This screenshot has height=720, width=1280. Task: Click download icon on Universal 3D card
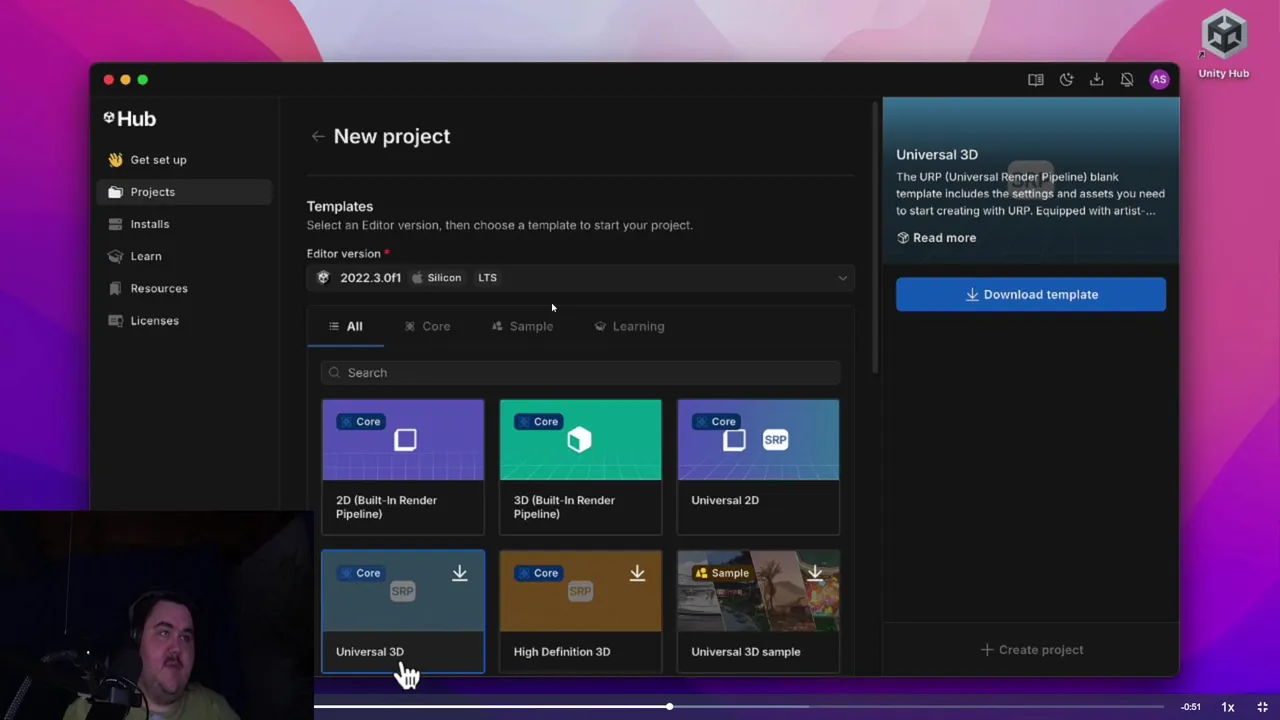click(x=459, y=573)
